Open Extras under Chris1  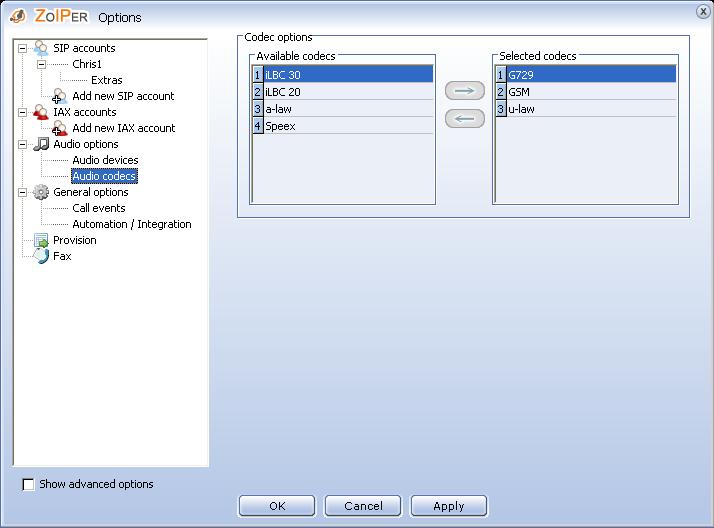click(x=107, y=80)
